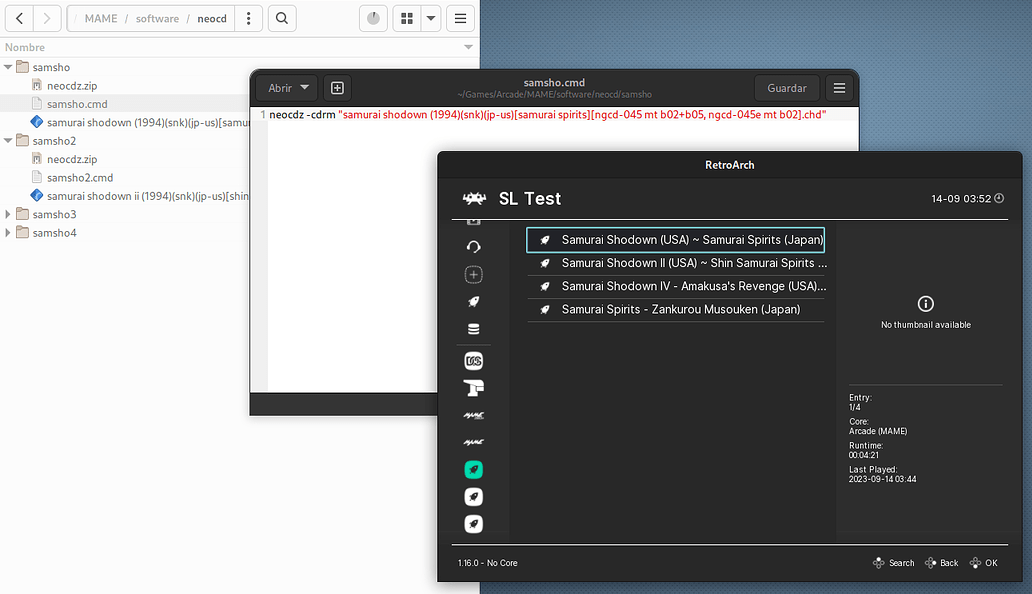Select the Netplay headset icon in sidebar
Screen dimensions: 1032x594
click(473, 247)
